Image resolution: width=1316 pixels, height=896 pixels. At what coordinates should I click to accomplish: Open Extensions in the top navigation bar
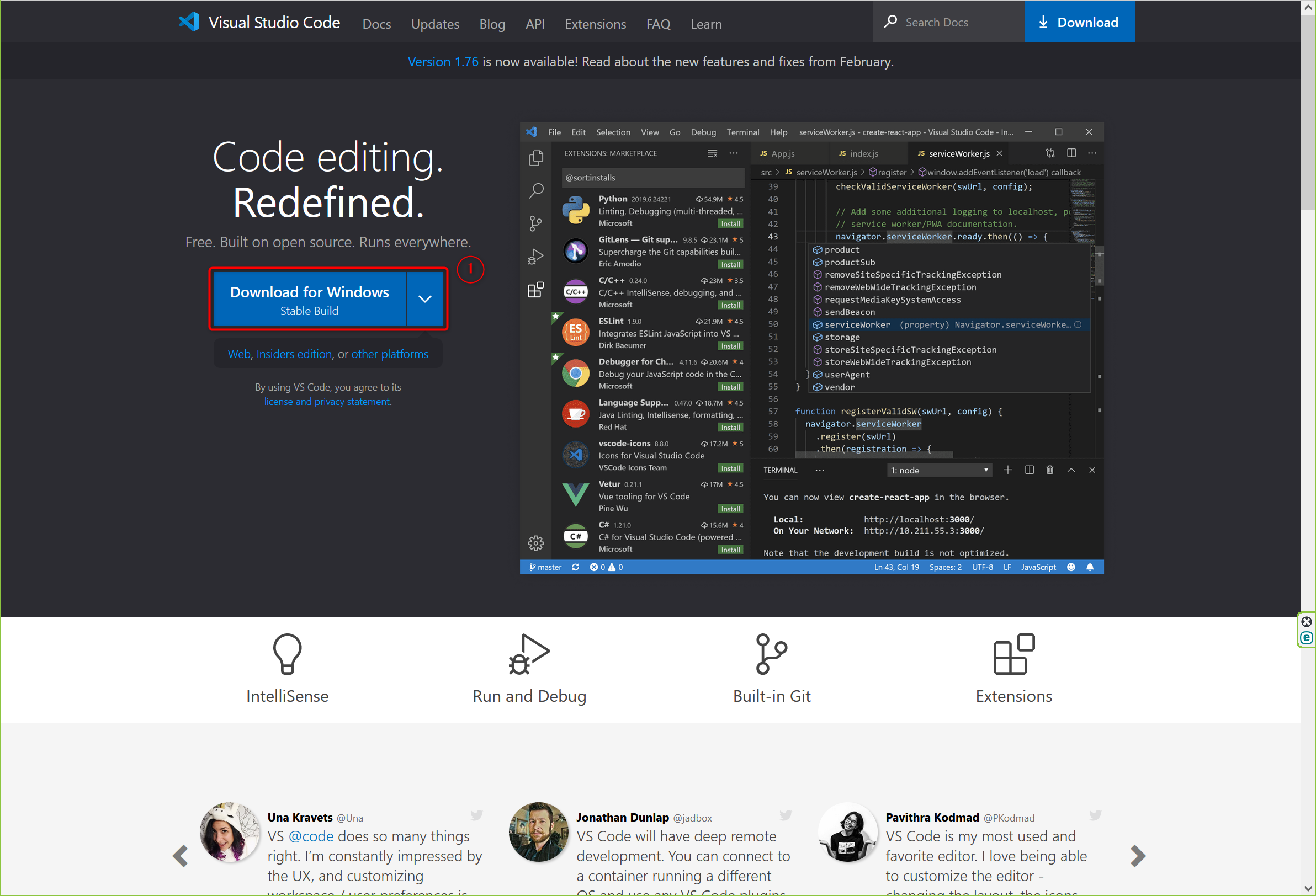595,24
